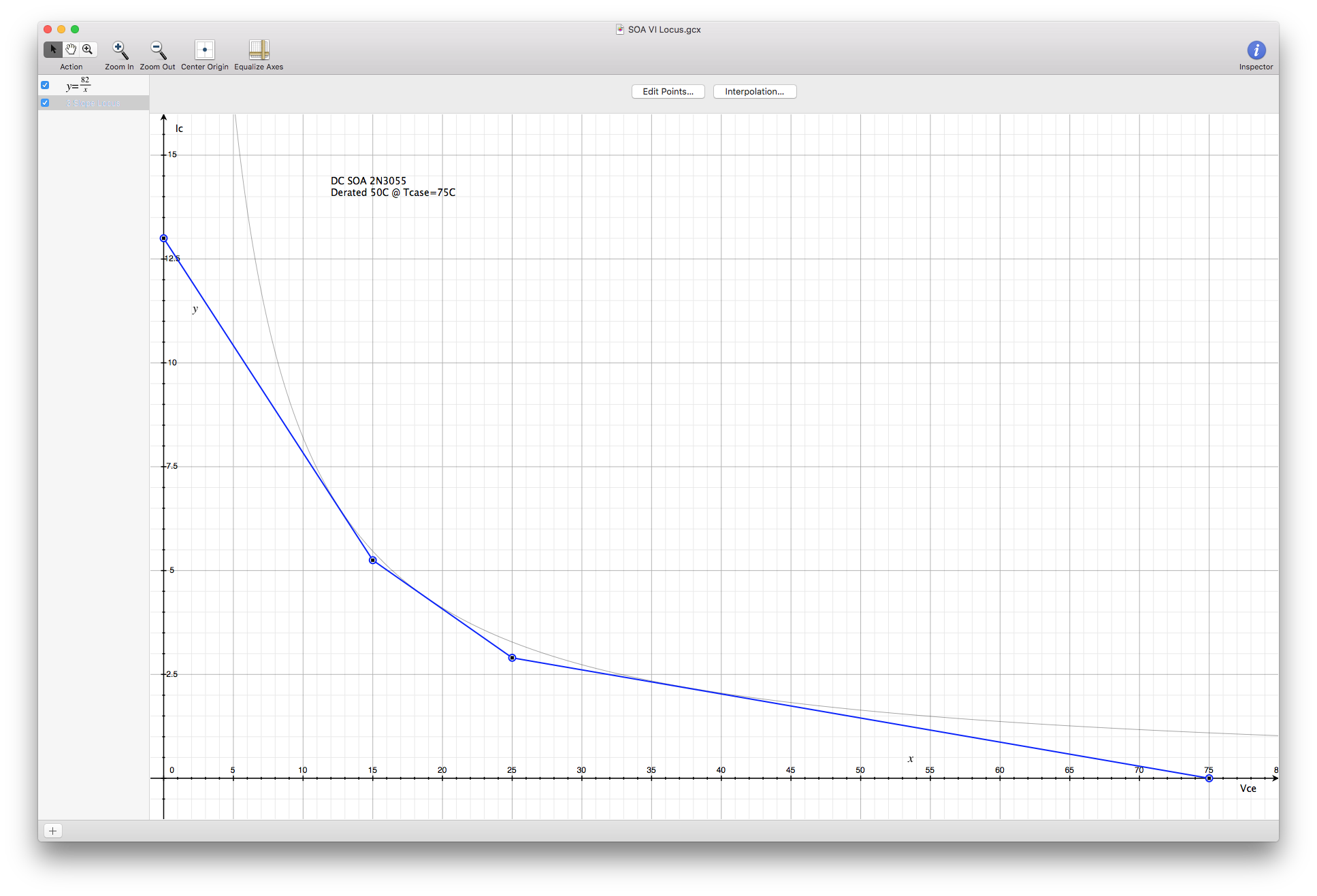Add a new equation with plus button
Image resolution: width=1317 pixels, height=896 pixels.
click(x=53, y=831)
